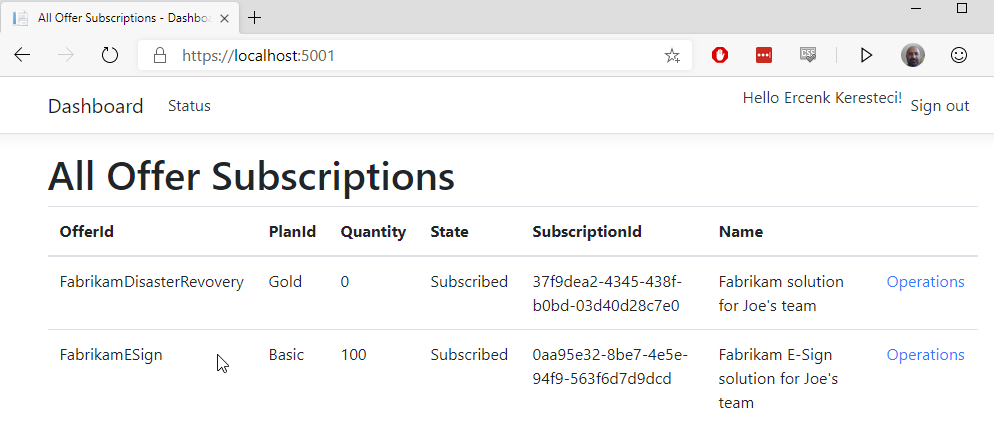This screenshot has width=994, height=433.
Task: Go back with the browser back arrow
Action: click(x=22, y=56)
